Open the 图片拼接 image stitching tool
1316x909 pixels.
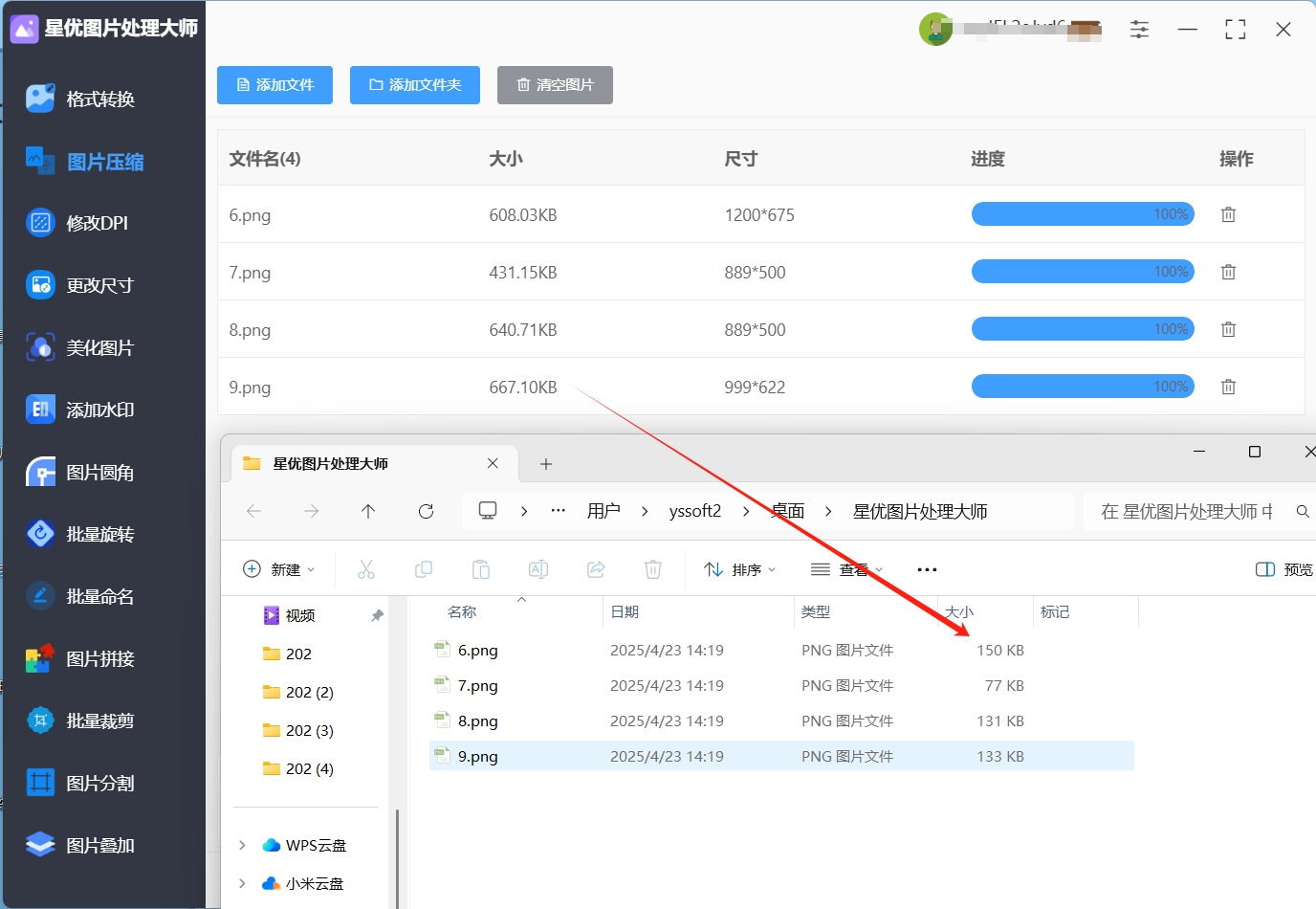pos(81,658)
